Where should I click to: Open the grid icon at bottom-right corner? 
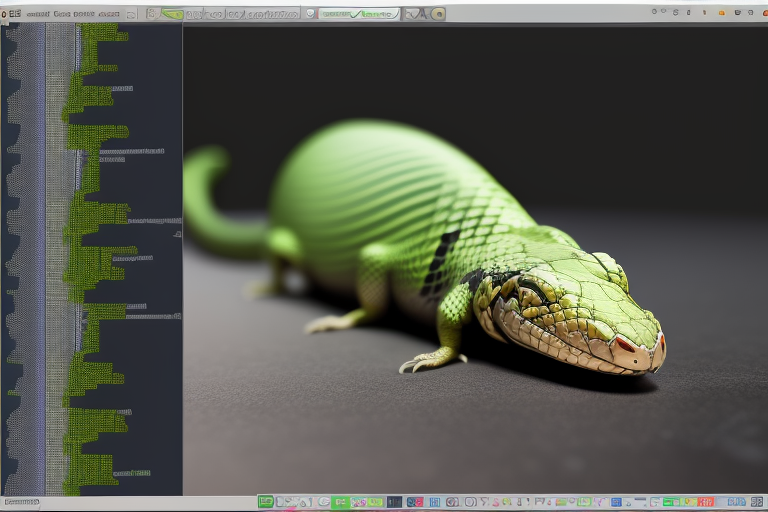coord(758,502)
